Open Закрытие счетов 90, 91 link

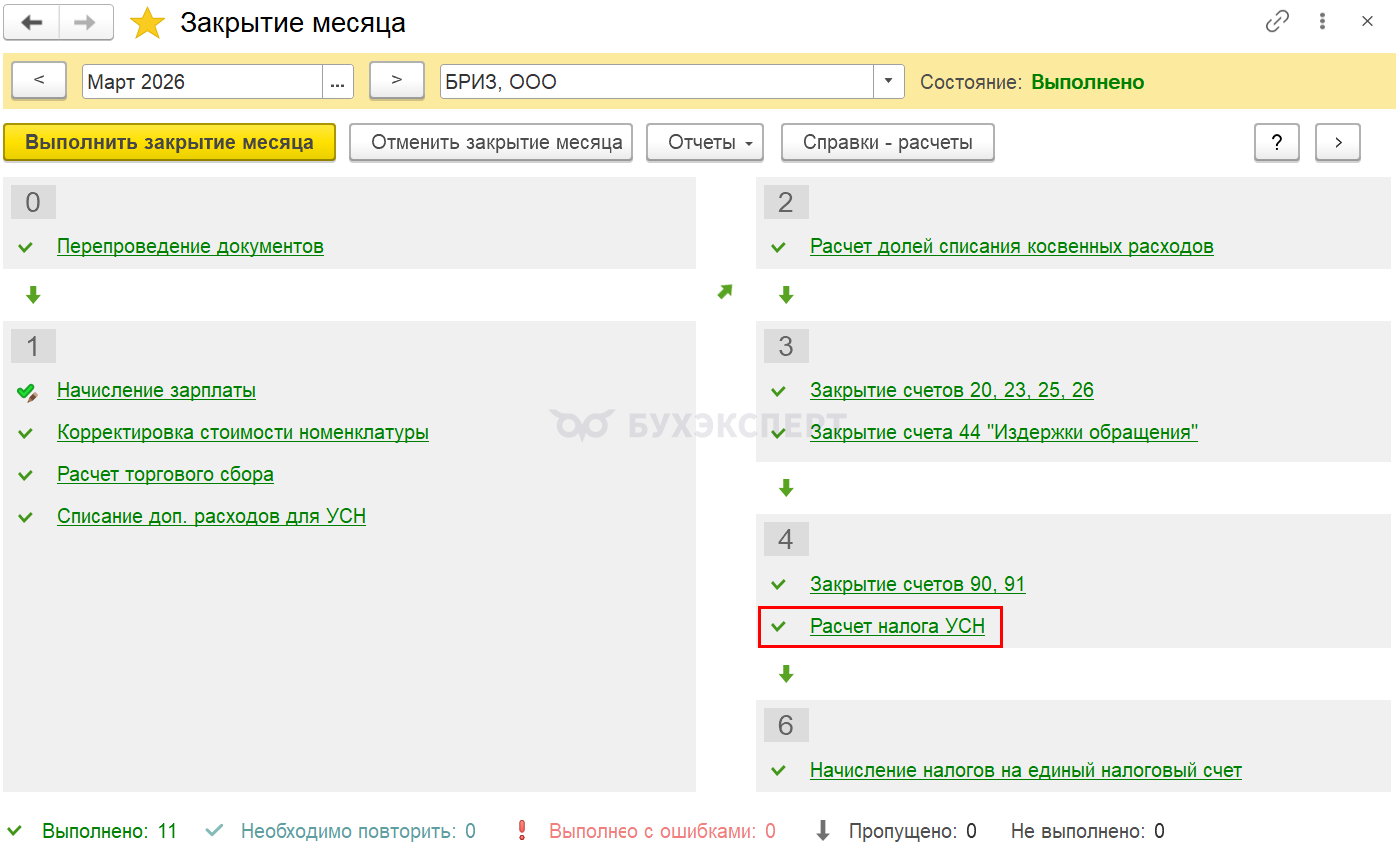tap(918, 584)
